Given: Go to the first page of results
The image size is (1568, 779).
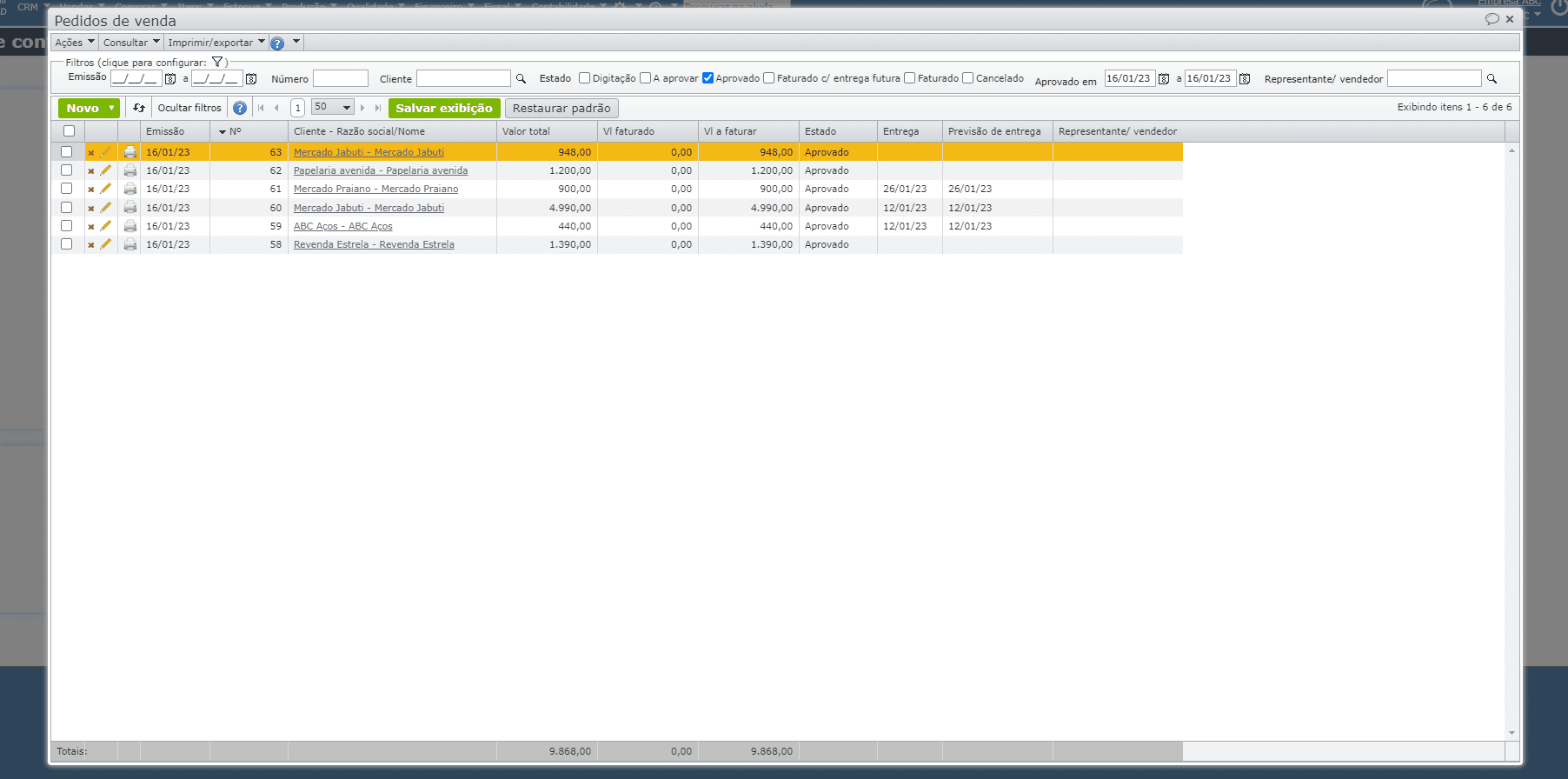Looking at the screenshot, I should click(x=261, y=108).
